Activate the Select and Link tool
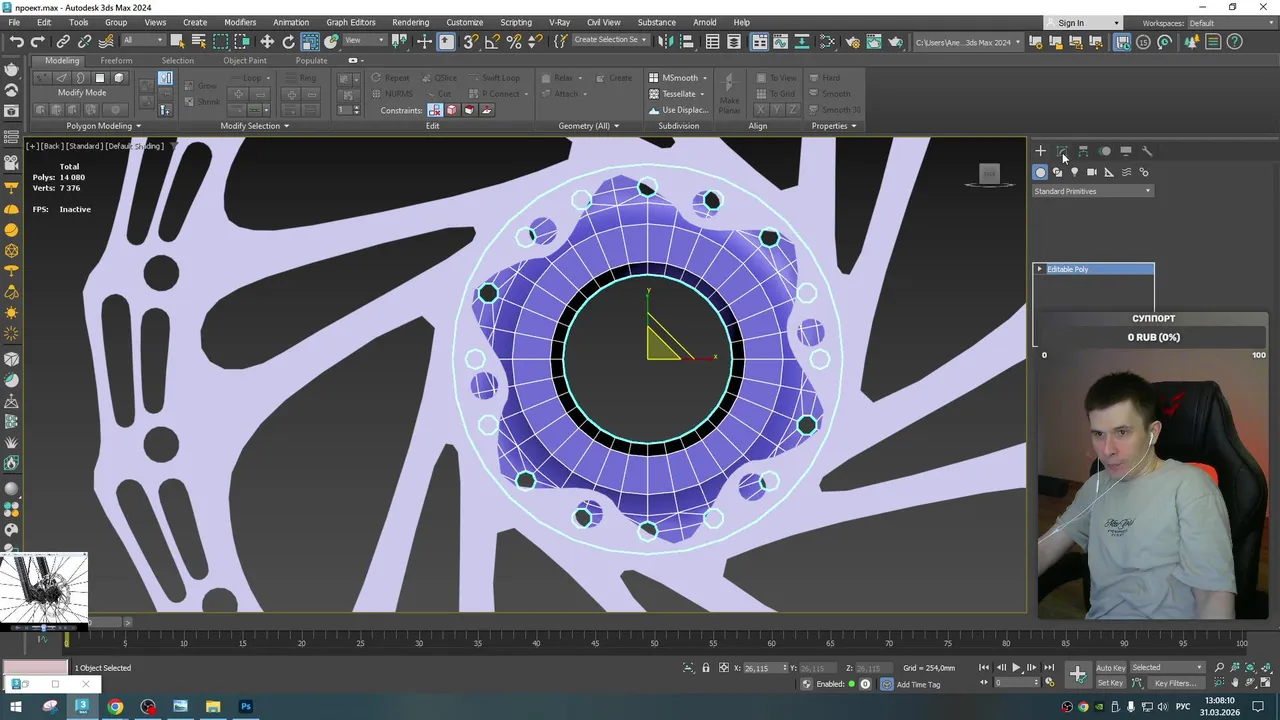The width and height of the screenshot is (1280, 720). pyautogui.click(x=63, y=41)
